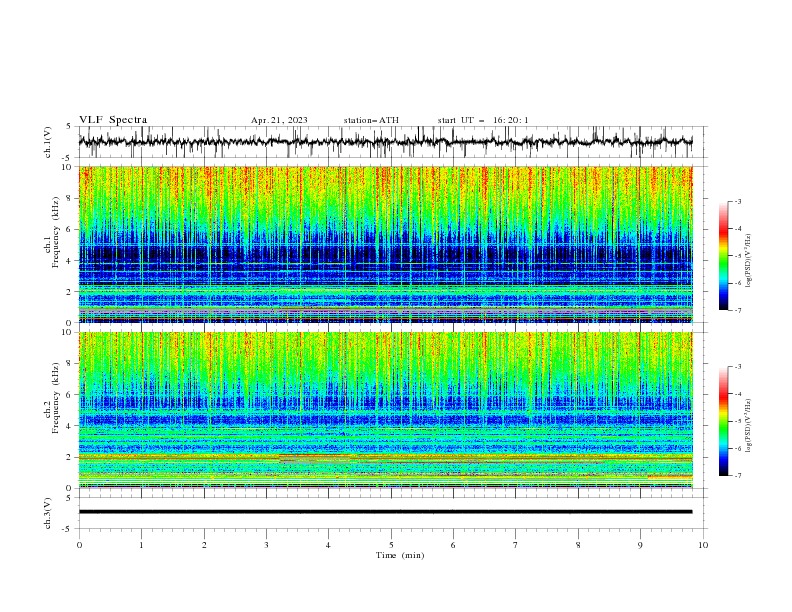Click the time axis tick labeled 0
This screenshot has width=792, height=612.
(x=79, y=545)
